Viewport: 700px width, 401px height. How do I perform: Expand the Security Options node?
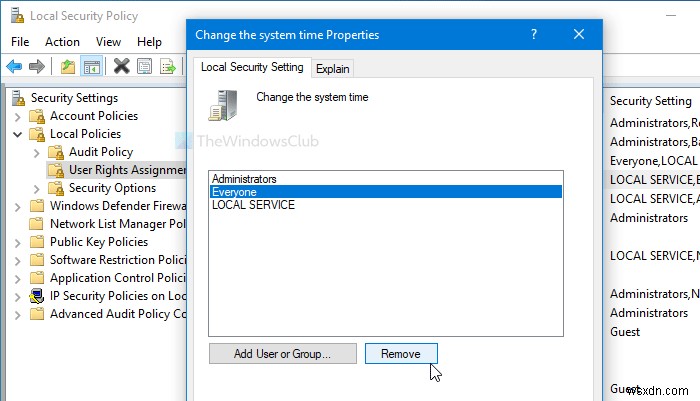[37, 189]
